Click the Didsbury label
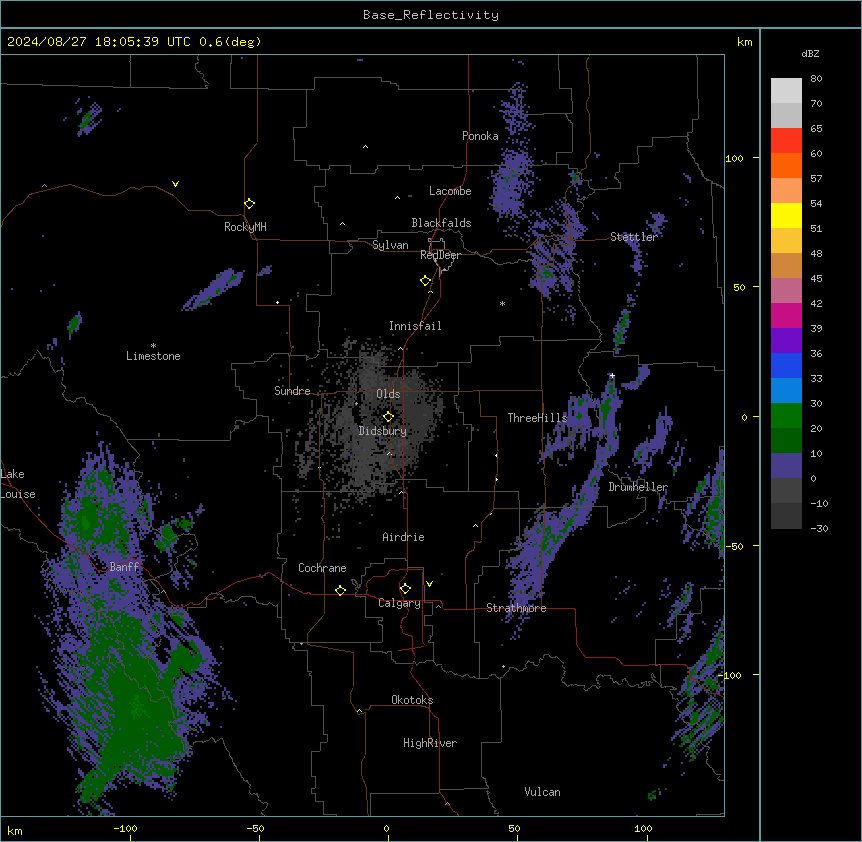This screenshot has width=862, height=842. (x=383, y=431)
